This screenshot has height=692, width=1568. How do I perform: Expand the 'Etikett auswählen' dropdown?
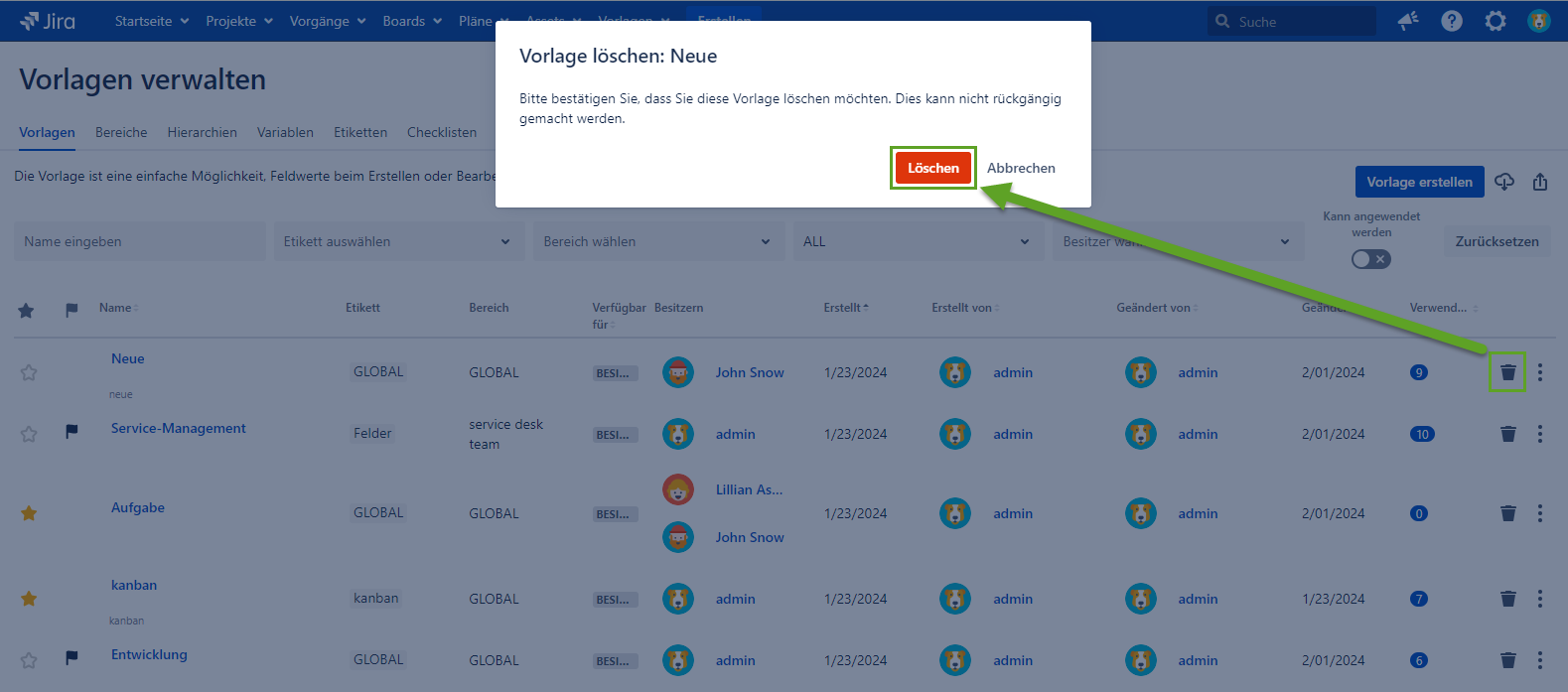pyautogui.click(x=397, y=241)
